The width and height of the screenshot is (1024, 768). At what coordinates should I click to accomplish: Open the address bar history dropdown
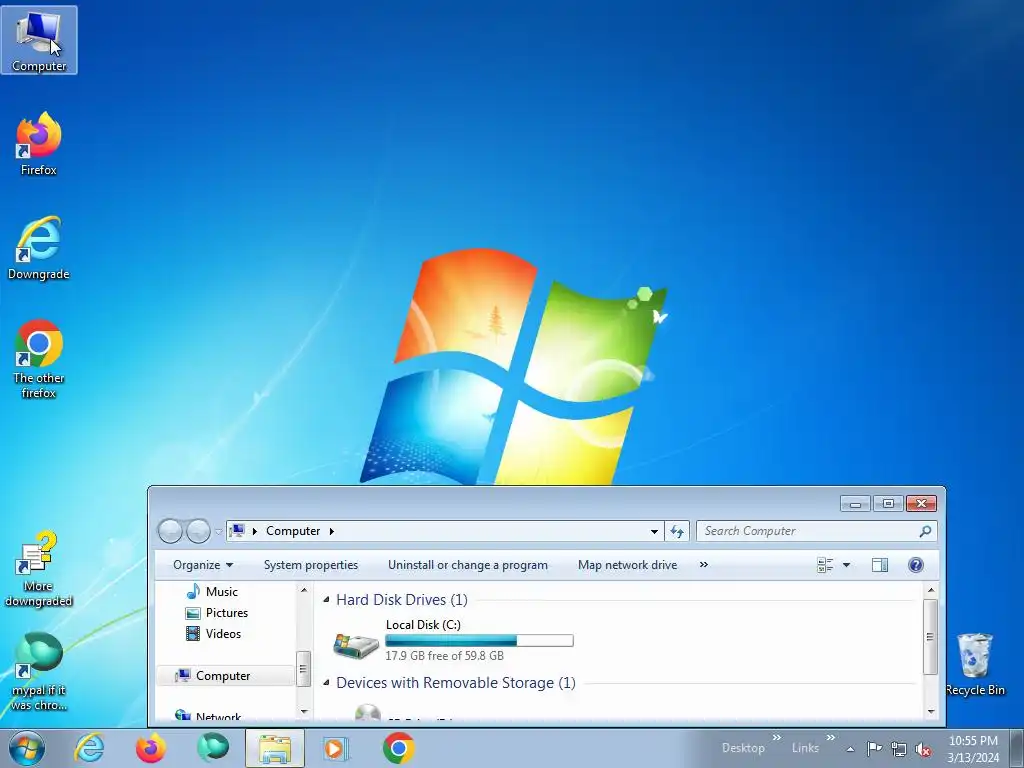(x=654, y=532)
